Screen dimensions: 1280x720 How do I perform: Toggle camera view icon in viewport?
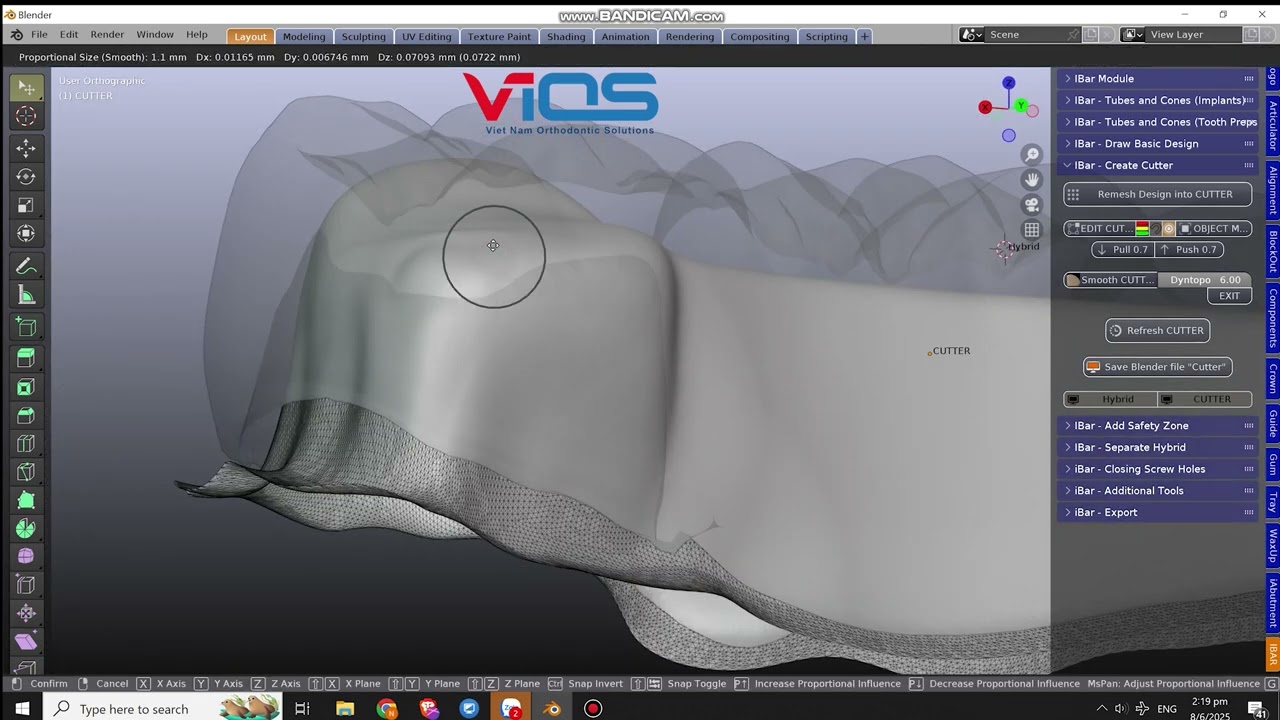[1032, 205]
